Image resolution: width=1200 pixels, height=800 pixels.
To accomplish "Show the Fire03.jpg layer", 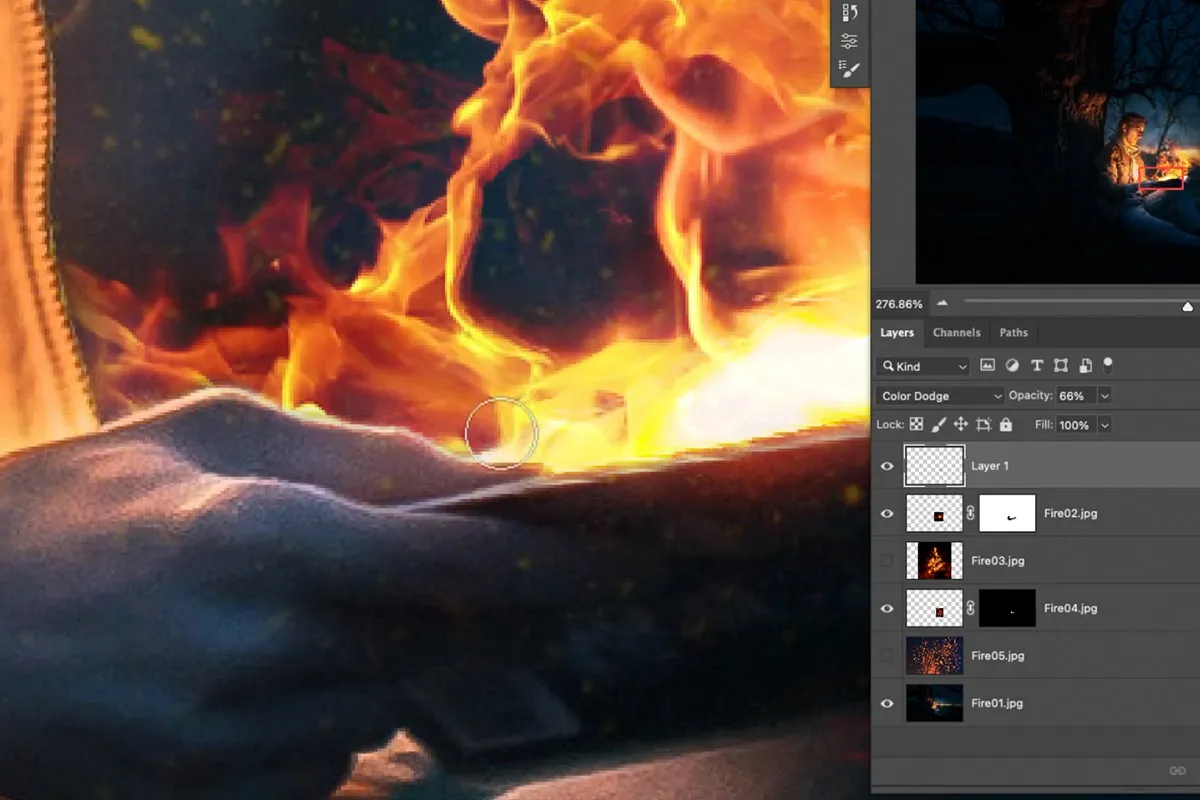I will coord(887,561).
